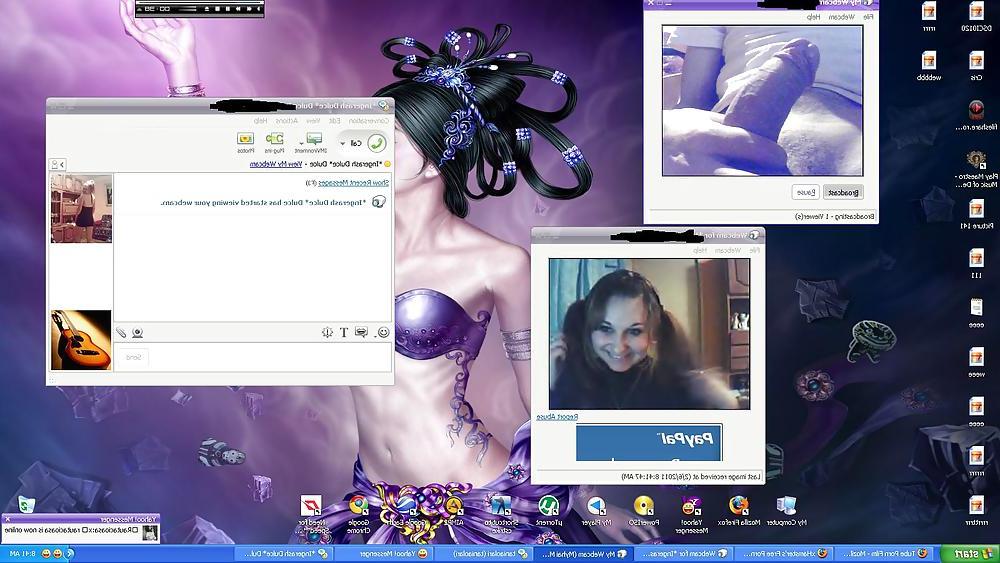This screenshot has width=1000, height=563.
Task: Click the Show Recent Messages link
Action: (353, 182)
